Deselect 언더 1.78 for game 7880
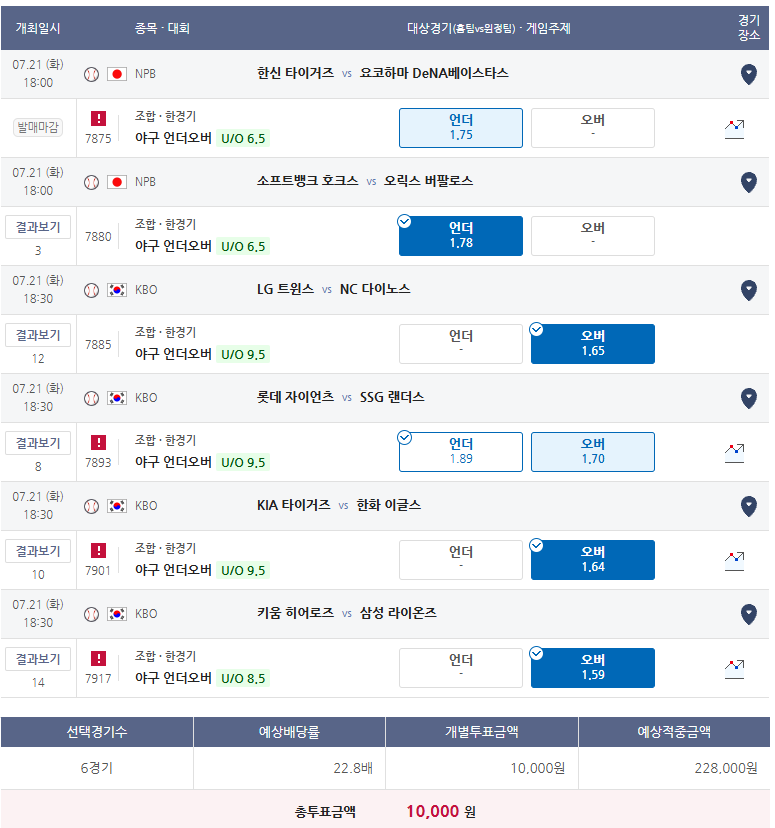 pyautogui.click(x=461, y=236)
